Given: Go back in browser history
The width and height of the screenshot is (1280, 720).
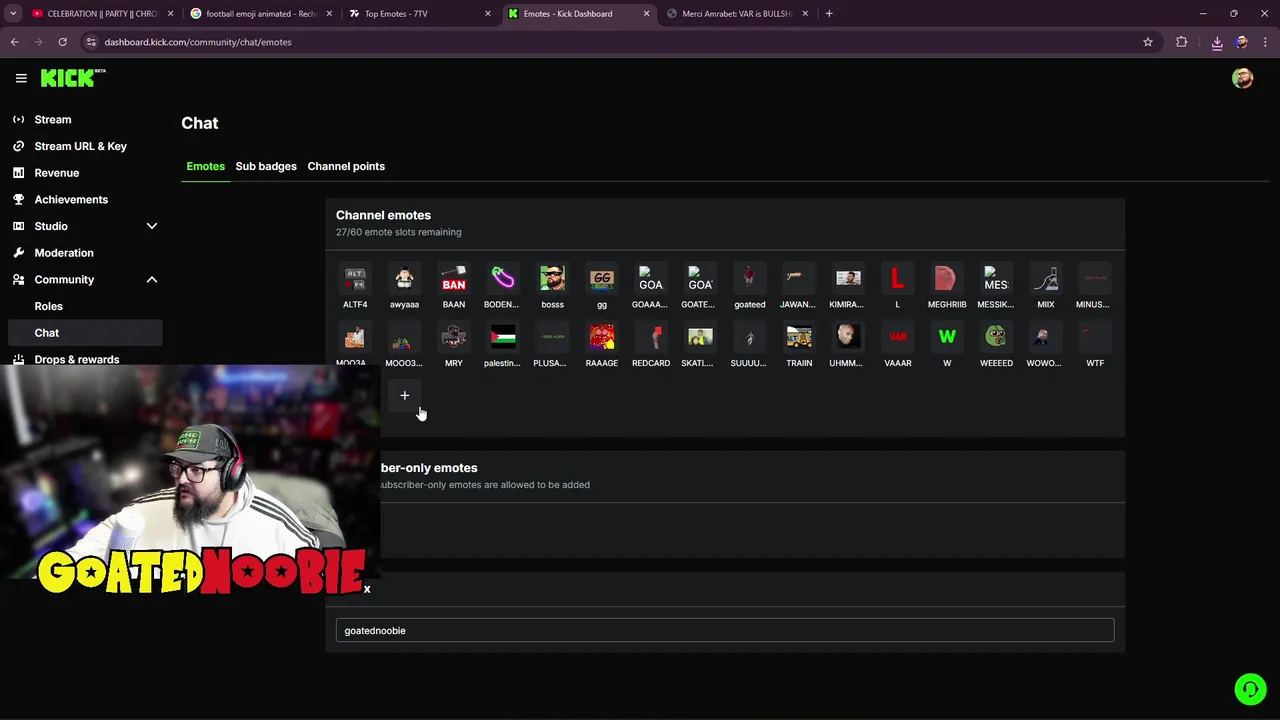Looking at the screenshot, I should 14,42.
